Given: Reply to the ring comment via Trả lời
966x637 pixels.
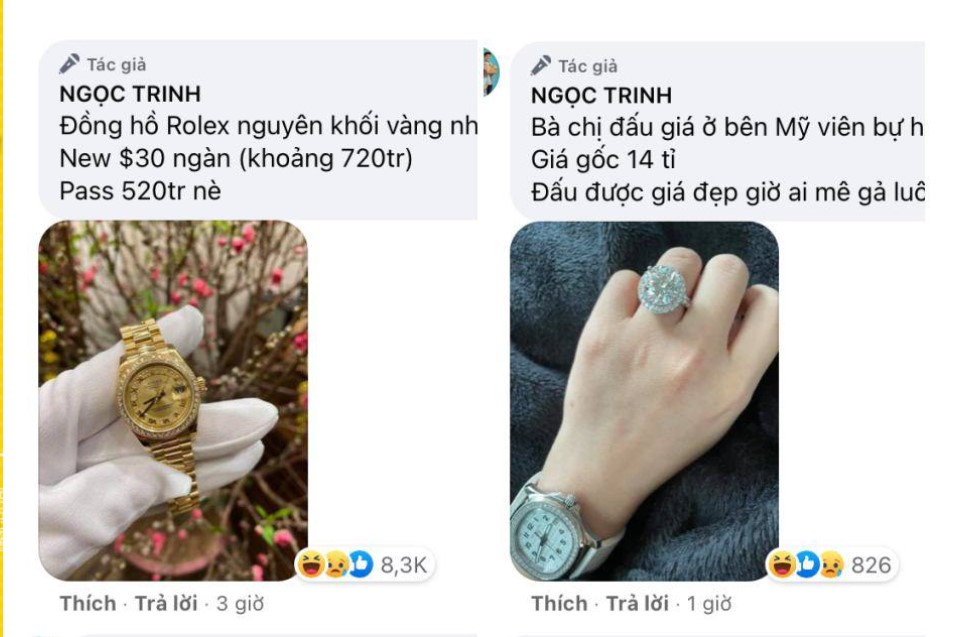Looking at the screenshot, I should pos(638,604).
